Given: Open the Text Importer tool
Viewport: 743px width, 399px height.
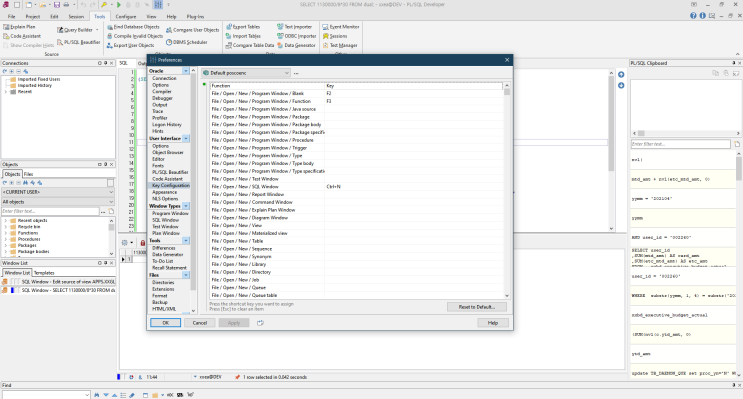Looking at the screenshot, I should (295, 27).
